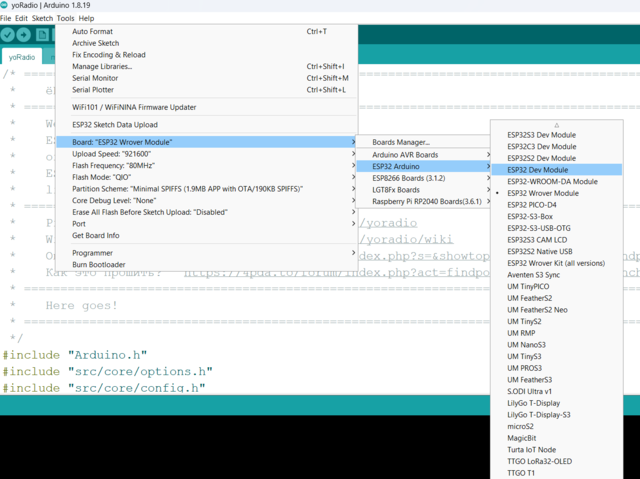Expand the Port submenu
This screenshot has height=479, width=640.
(207, 224)
